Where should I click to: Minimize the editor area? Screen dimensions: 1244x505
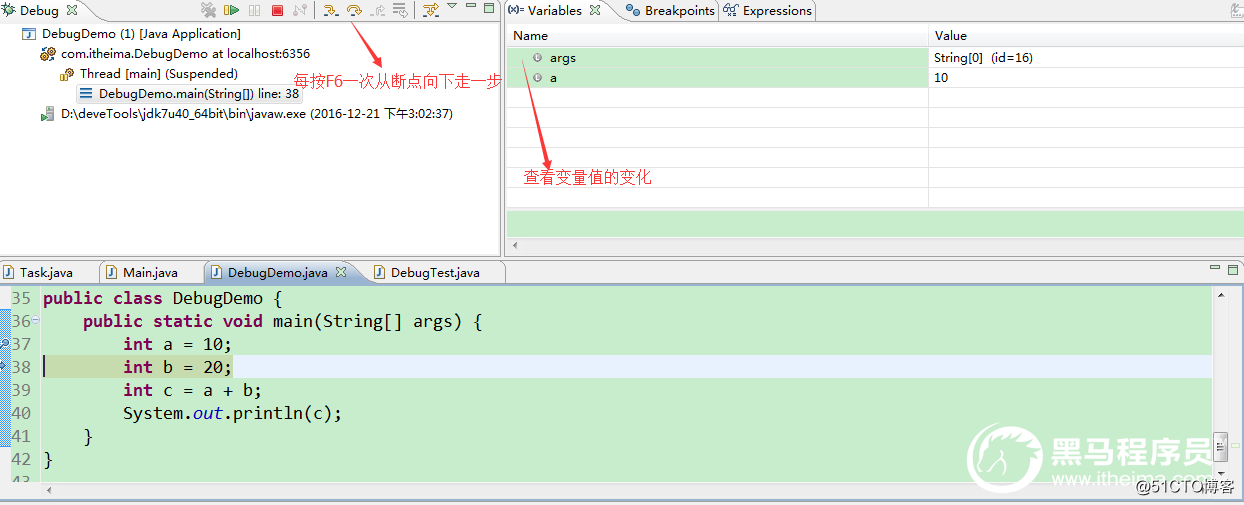[1216, 269]
